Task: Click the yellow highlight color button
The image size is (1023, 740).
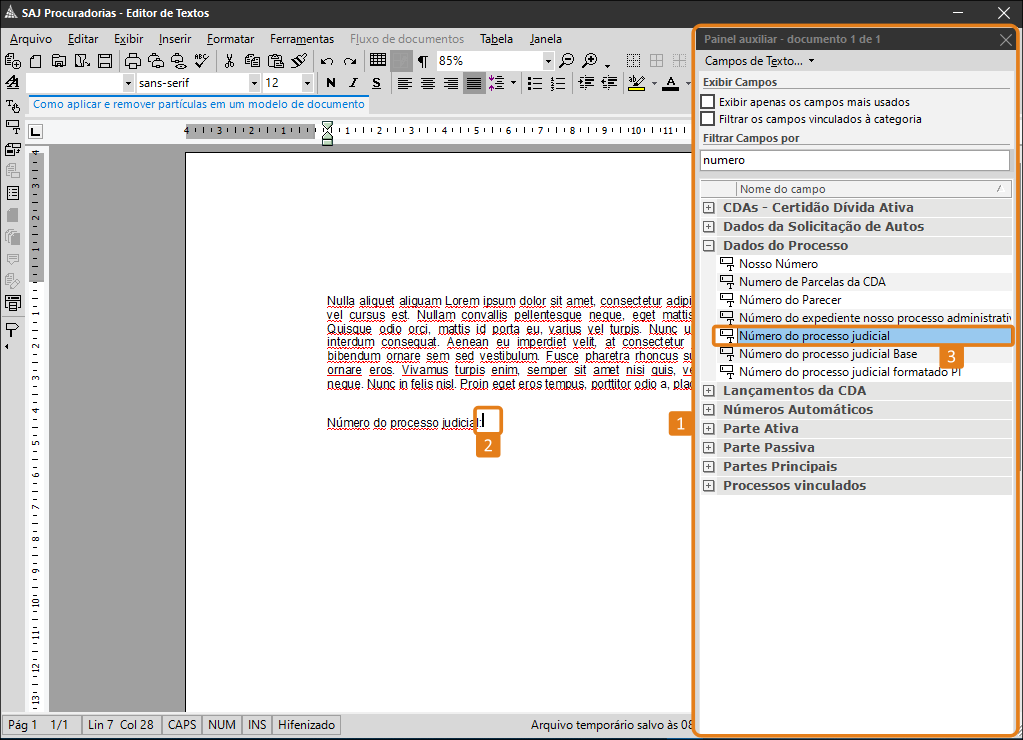Action: 636,83
